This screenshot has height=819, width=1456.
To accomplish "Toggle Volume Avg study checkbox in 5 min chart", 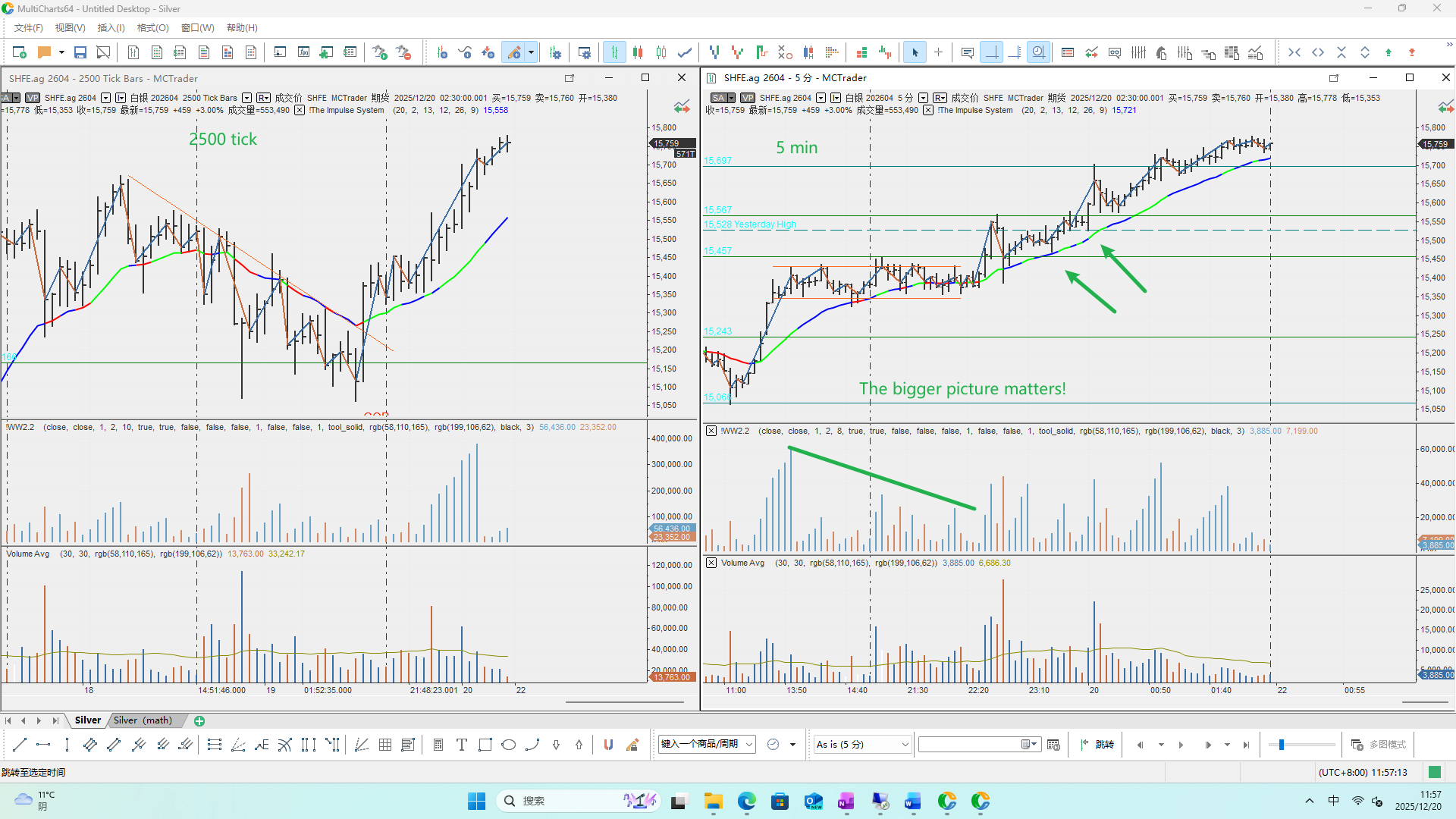I will (x=711, y=563).
